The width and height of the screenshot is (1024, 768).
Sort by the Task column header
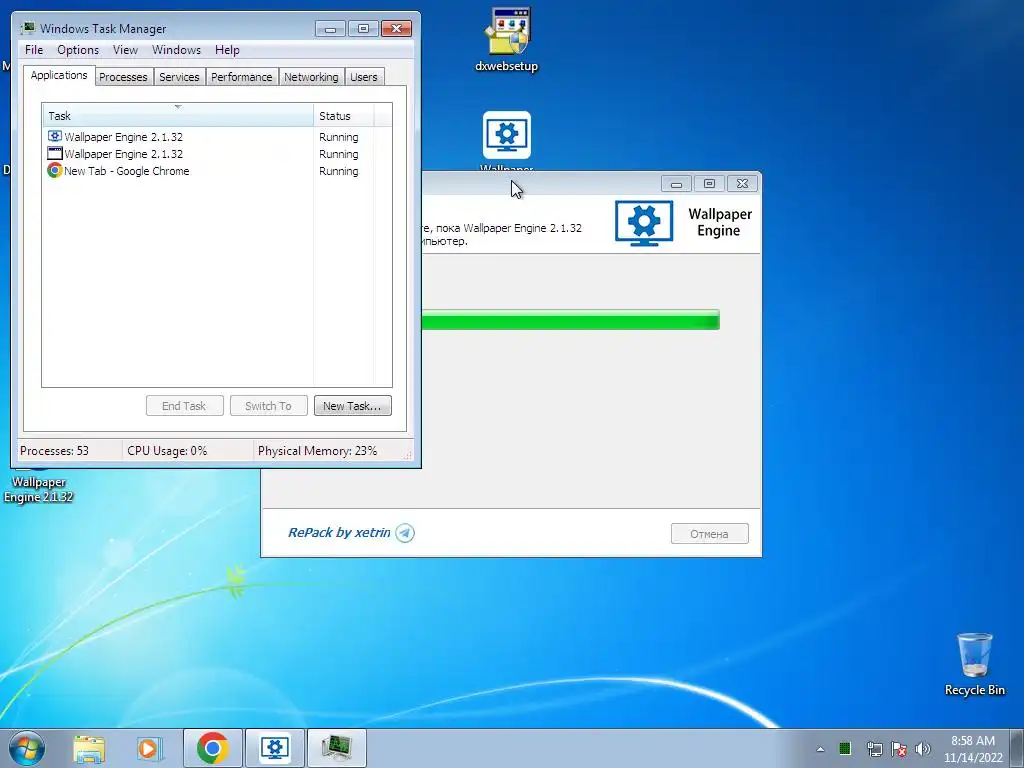(178, 116)
